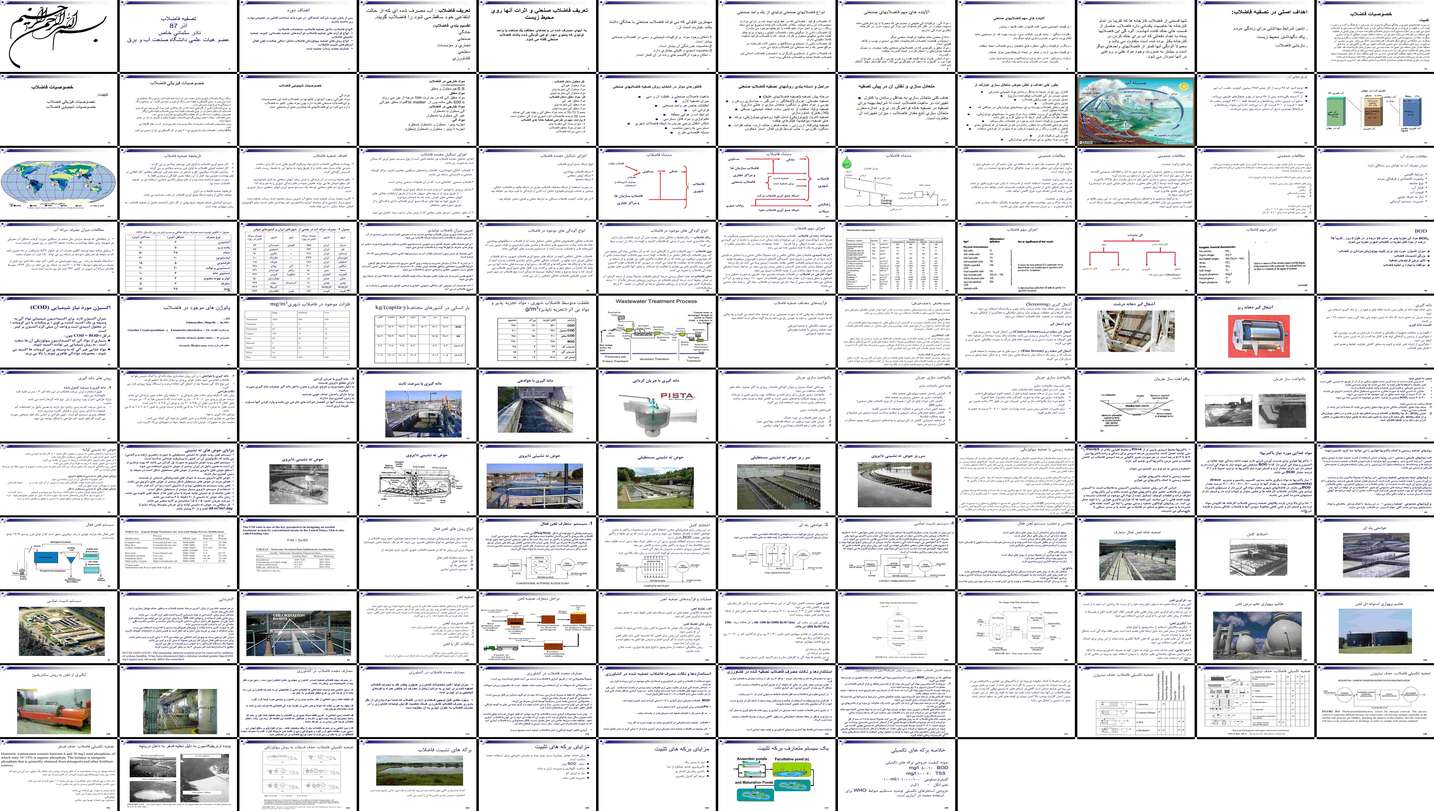Select the slide titled with B7
This screenshot has width=1434, height=811.
(x=178, y=36)
